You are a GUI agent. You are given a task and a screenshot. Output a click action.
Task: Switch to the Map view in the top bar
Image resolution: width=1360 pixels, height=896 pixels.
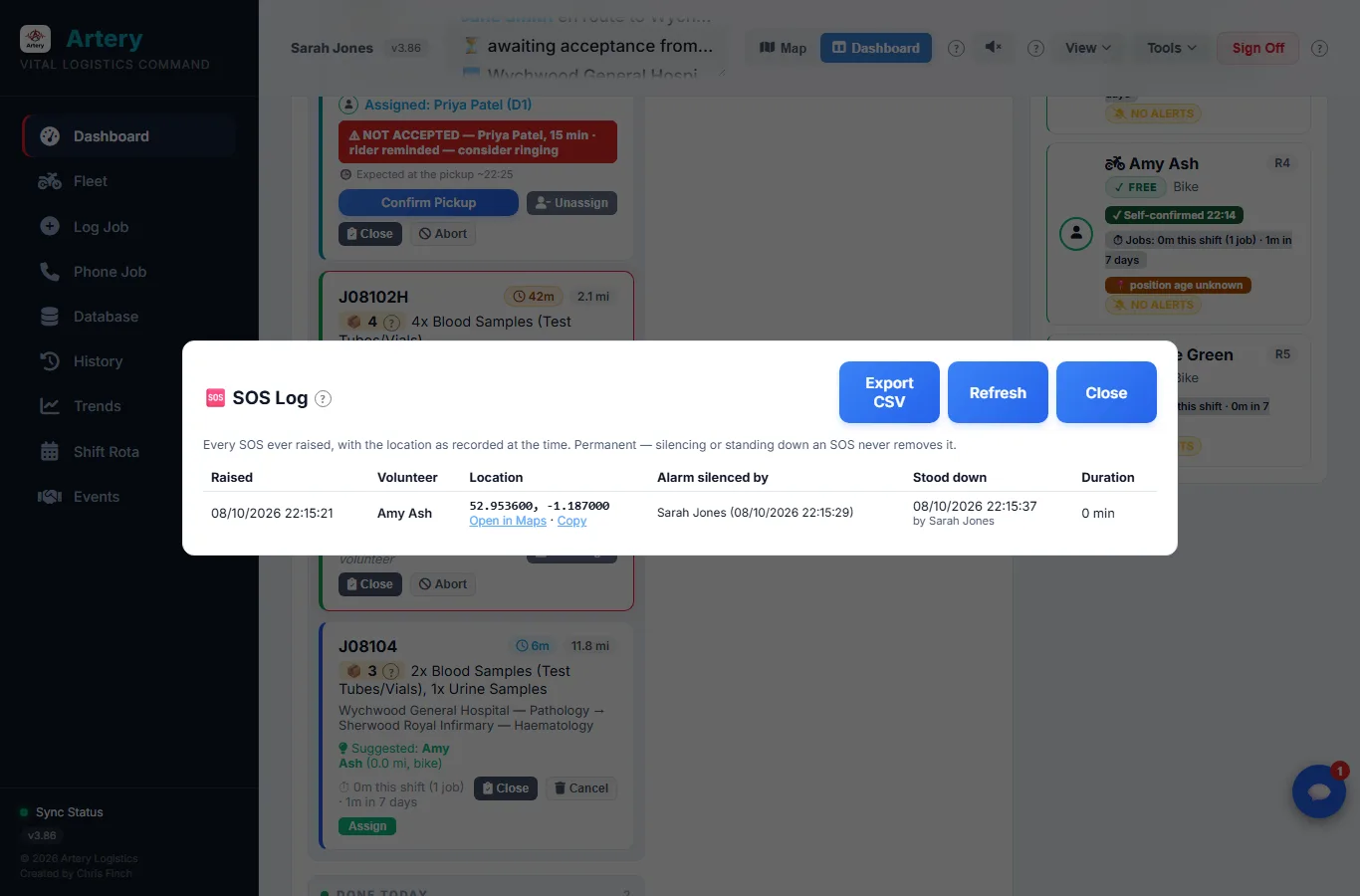[783, 48]
